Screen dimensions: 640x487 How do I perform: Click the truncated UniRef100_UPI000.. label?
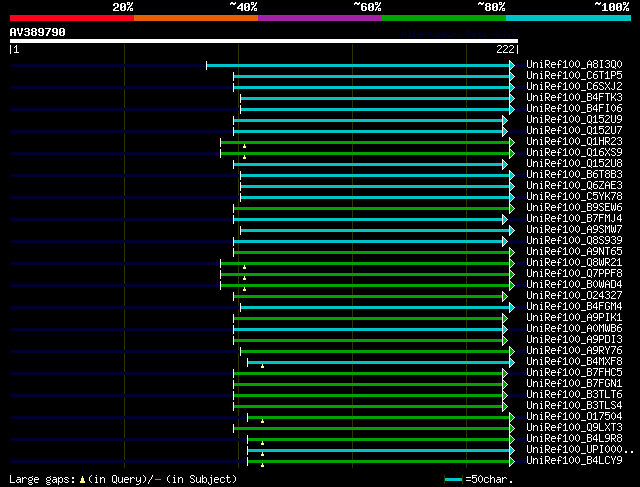click(x=580, y=450)
